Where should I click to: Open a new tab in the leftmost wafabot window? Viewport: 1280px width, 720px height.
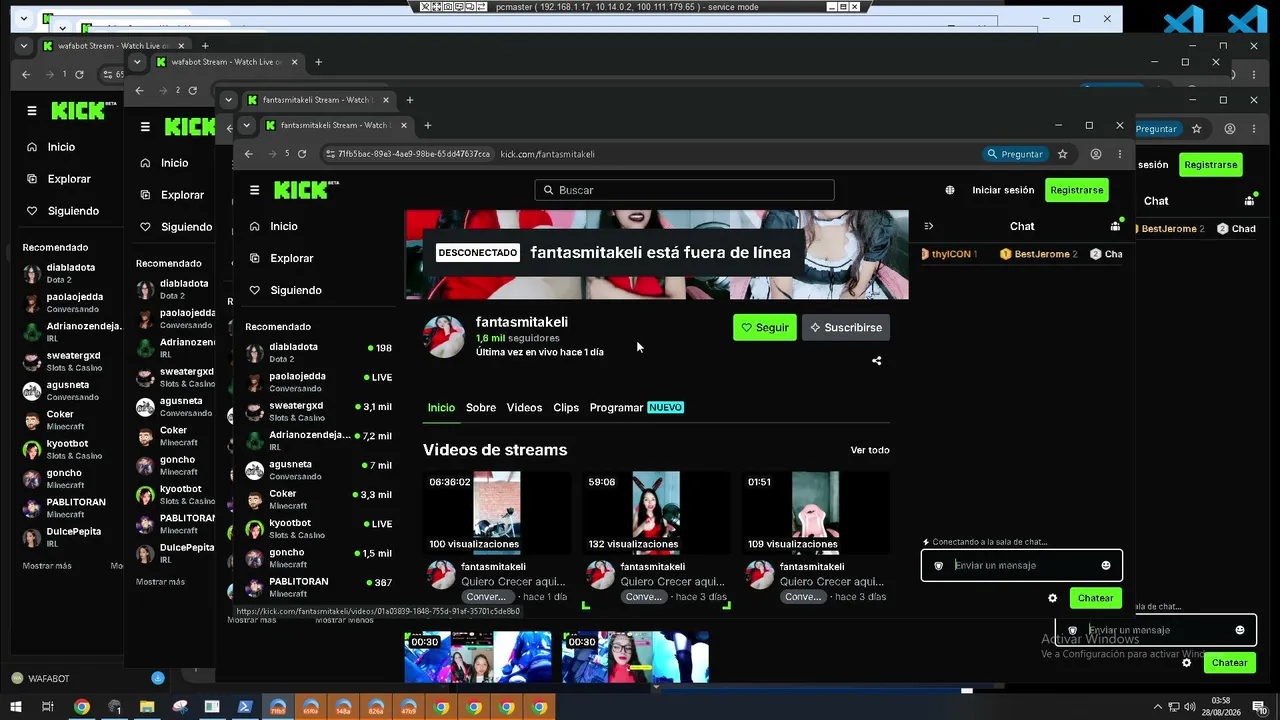coord(205,46)
